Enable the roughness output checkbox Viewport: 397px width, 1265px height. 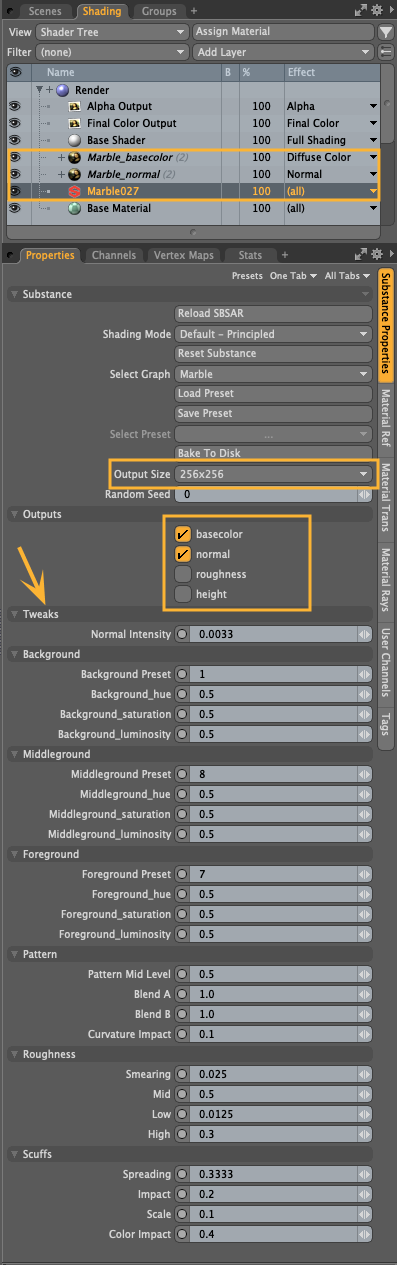[183, 574]
